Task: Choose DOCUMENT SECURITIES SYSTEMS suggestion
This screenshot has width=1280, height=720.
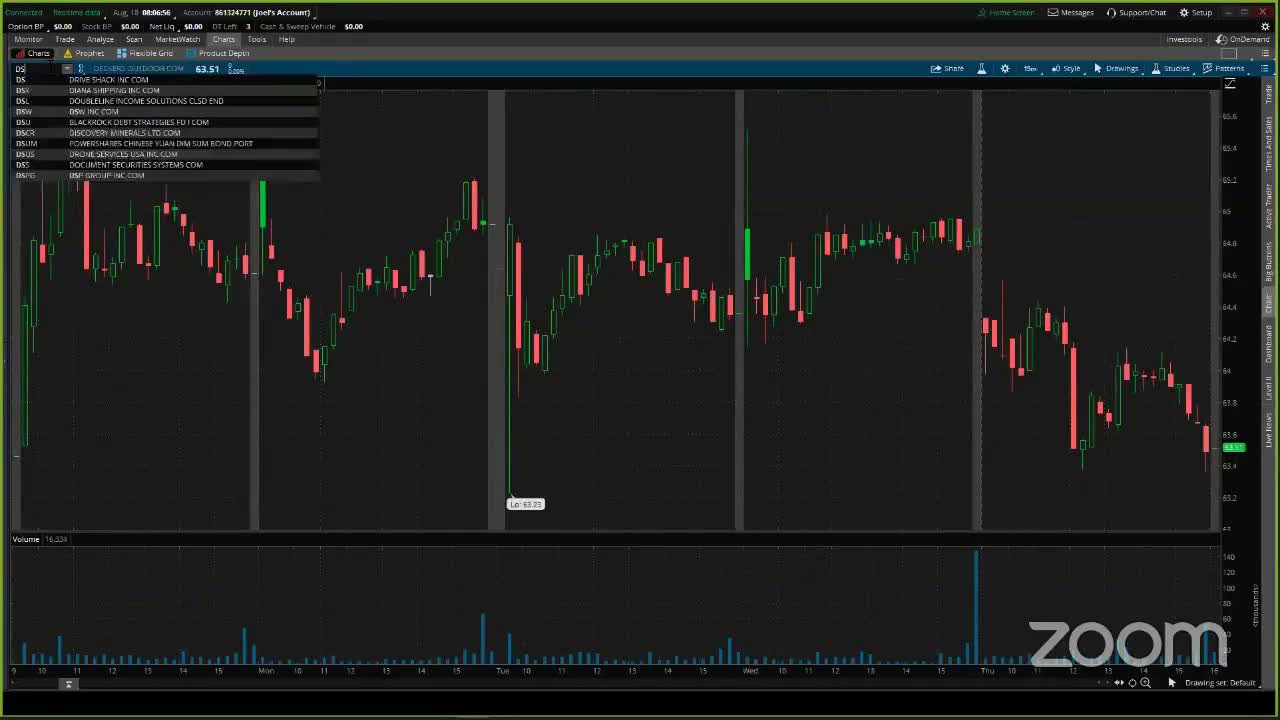Action: (166, 165)
